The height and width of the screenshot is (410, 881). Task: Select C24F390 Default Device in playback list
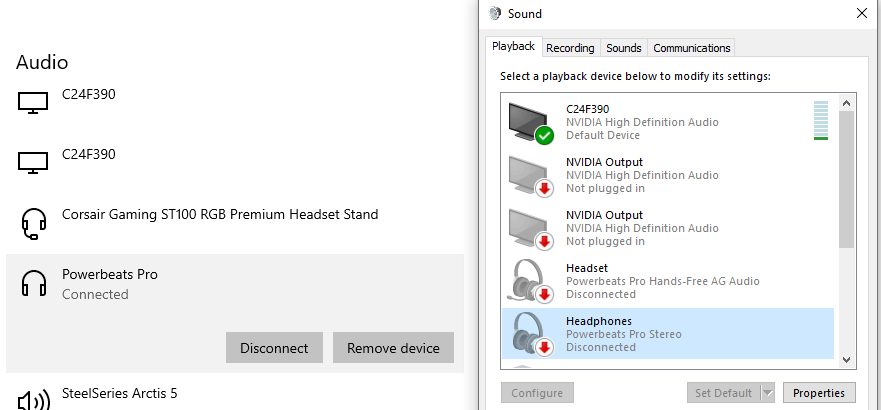(667, 122)
